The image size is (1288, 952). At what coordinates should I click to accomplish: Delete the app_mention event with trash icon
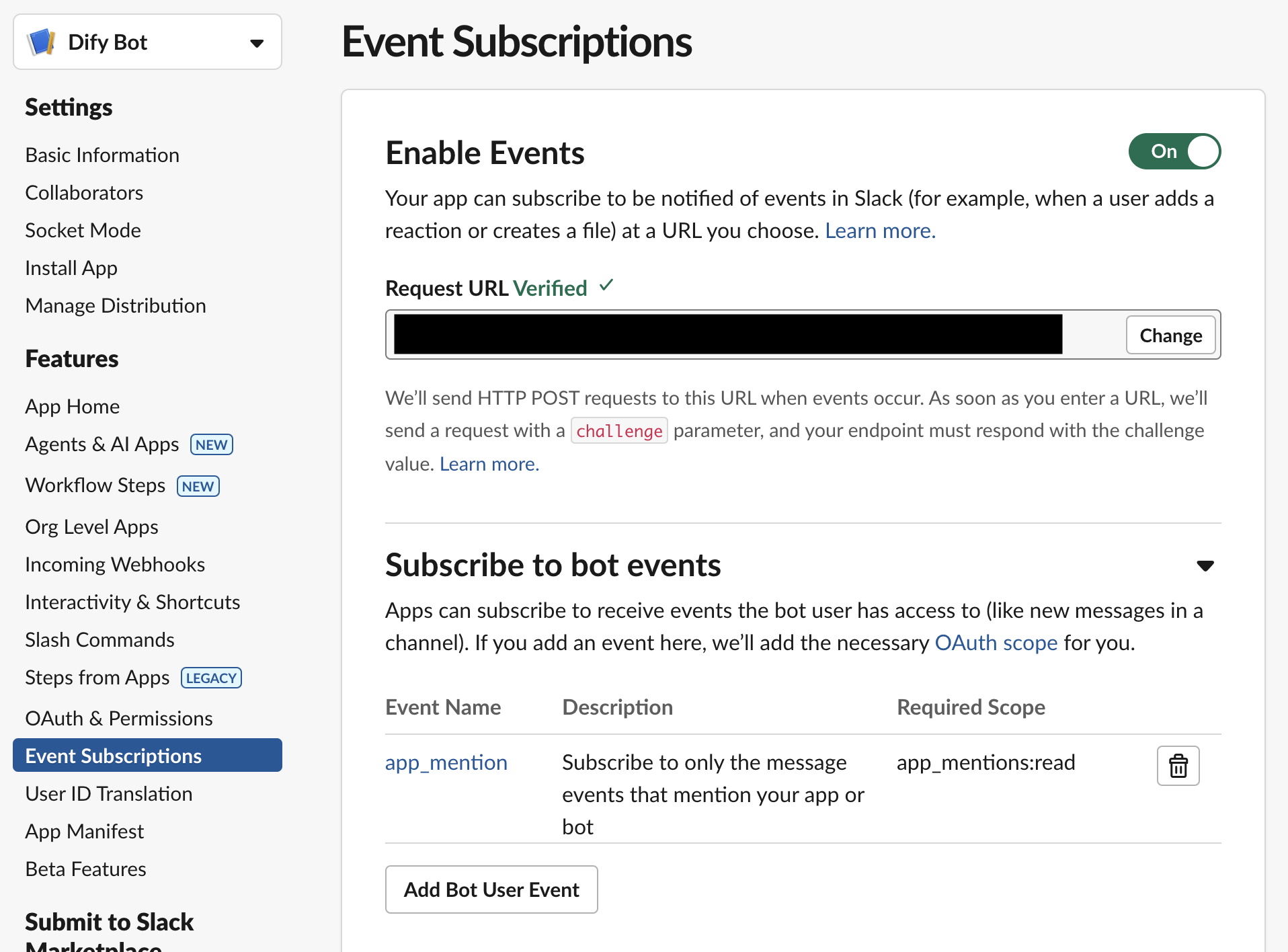[x=1178, y=766]
